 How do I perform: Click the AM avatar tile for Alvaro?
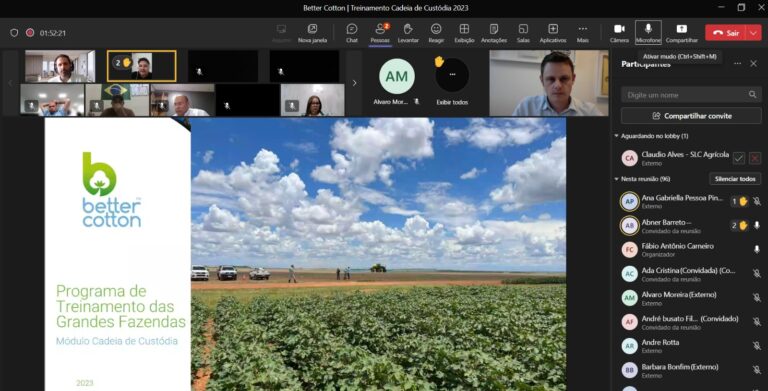(x=397, y=76)
